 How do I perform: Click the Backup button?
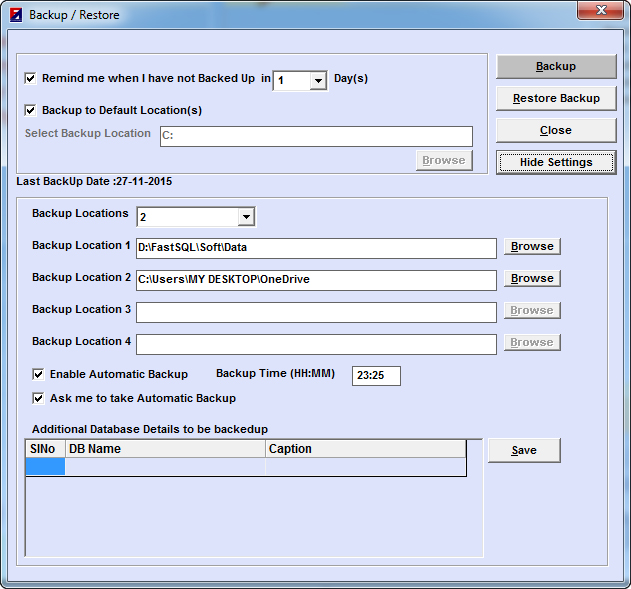point(556,67)
